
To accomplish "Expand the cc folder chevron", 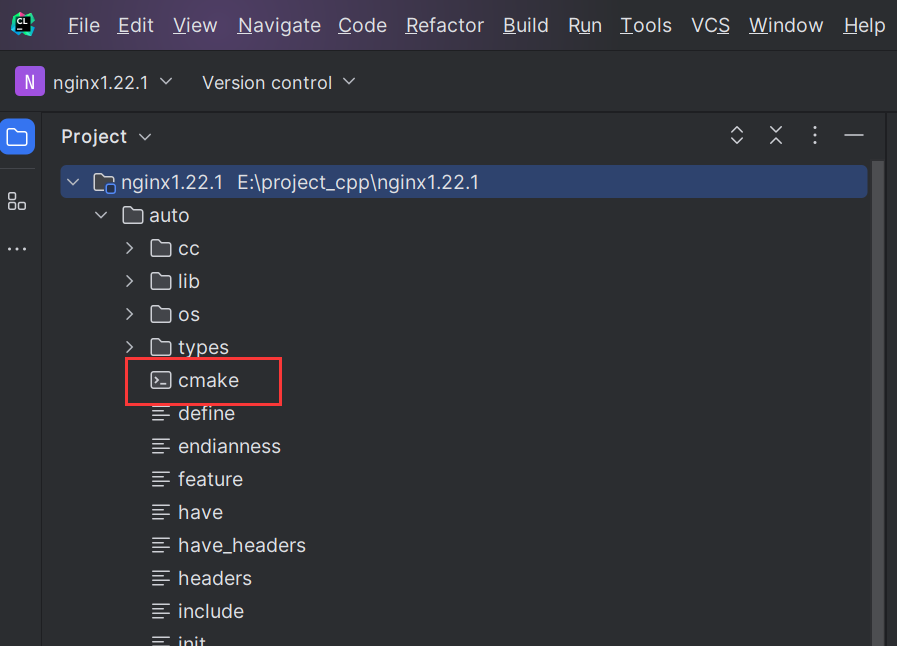I will tap(130, 248).
